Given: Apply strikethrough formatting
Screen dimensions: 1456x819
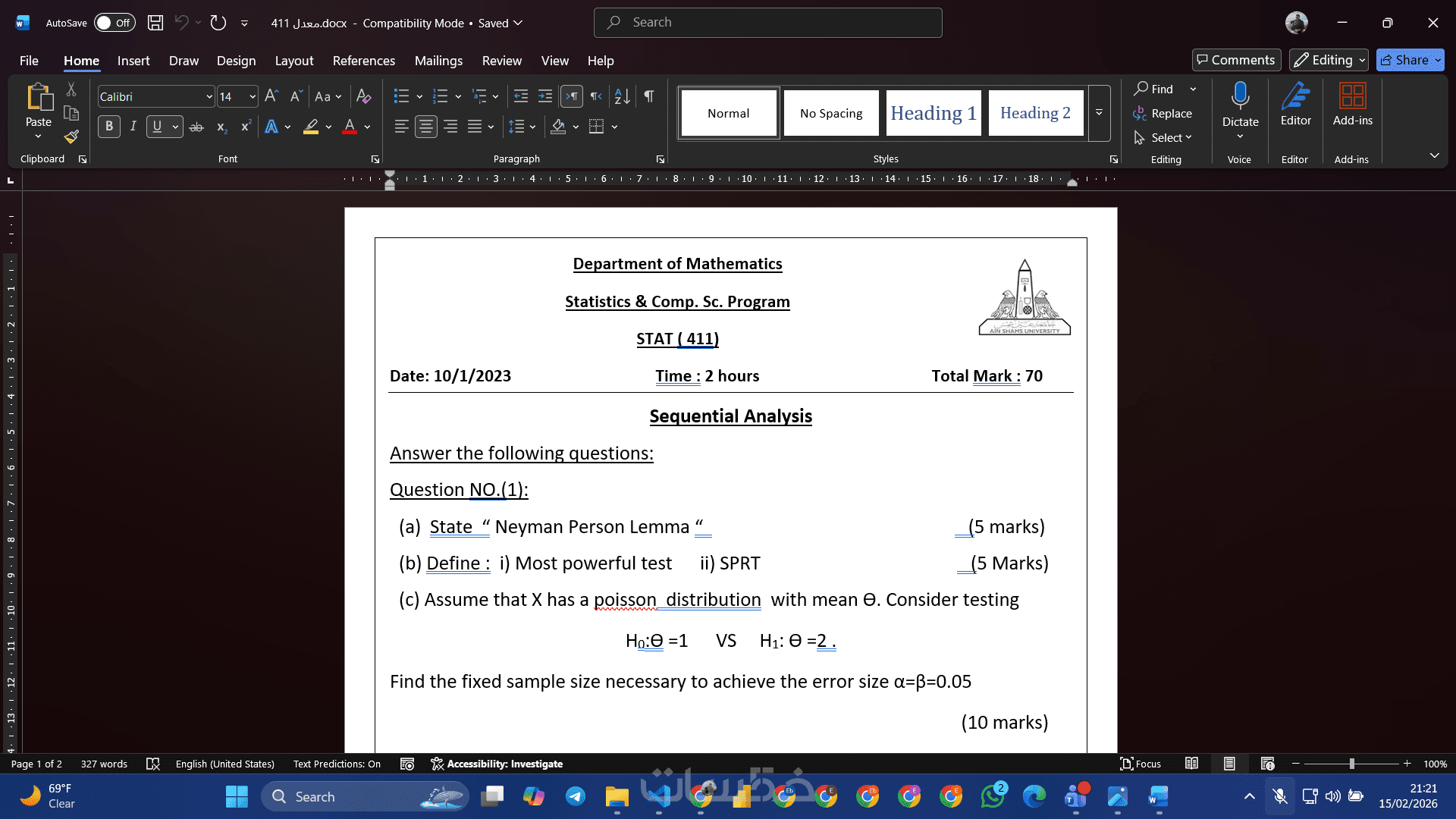Looking at the screenshot, I should click(x=196, y=127).
